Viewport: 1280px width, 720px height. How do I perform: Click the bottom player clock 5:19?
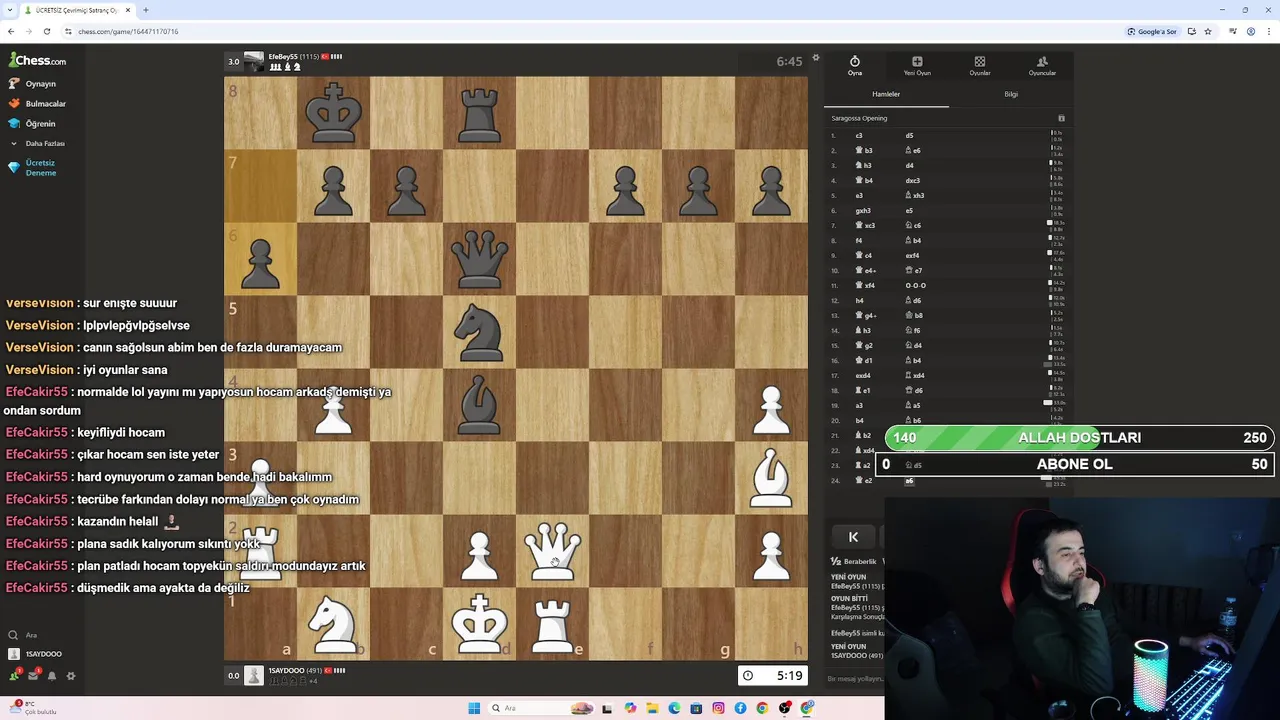pos(773,676)
